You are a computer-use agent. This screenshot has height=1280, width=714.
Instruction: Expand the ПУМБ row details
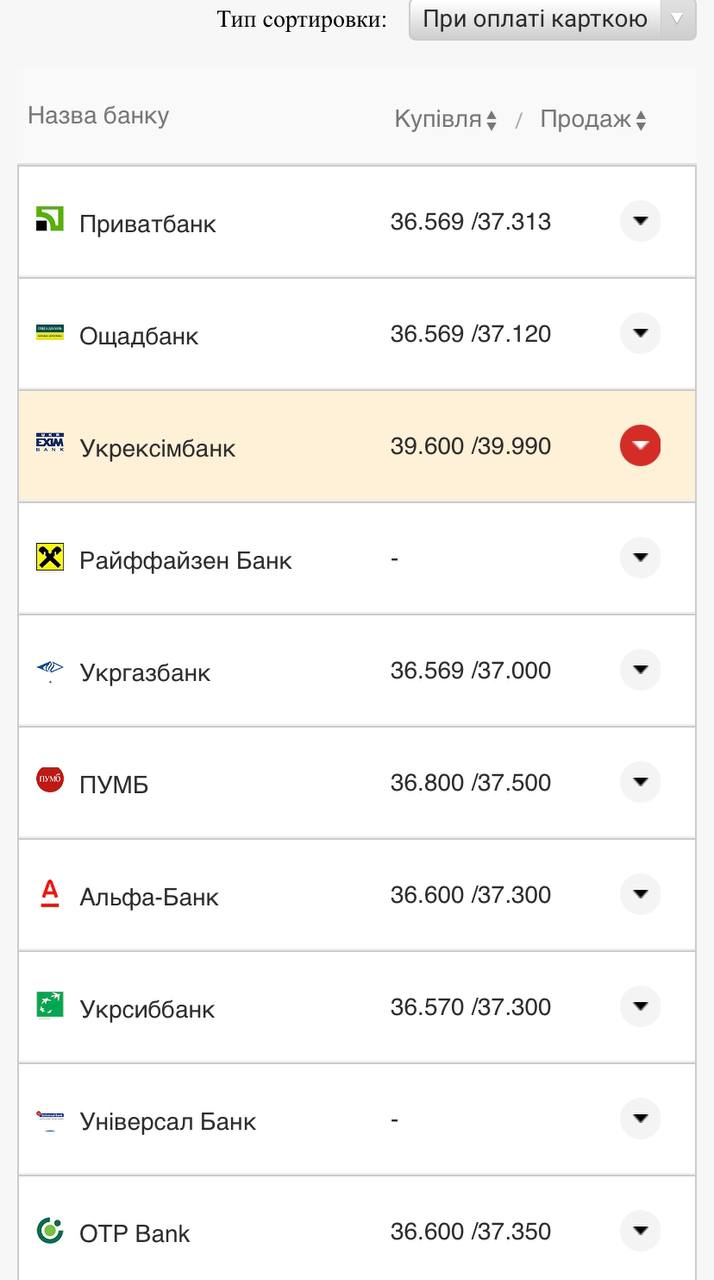(x=640, y=782)
